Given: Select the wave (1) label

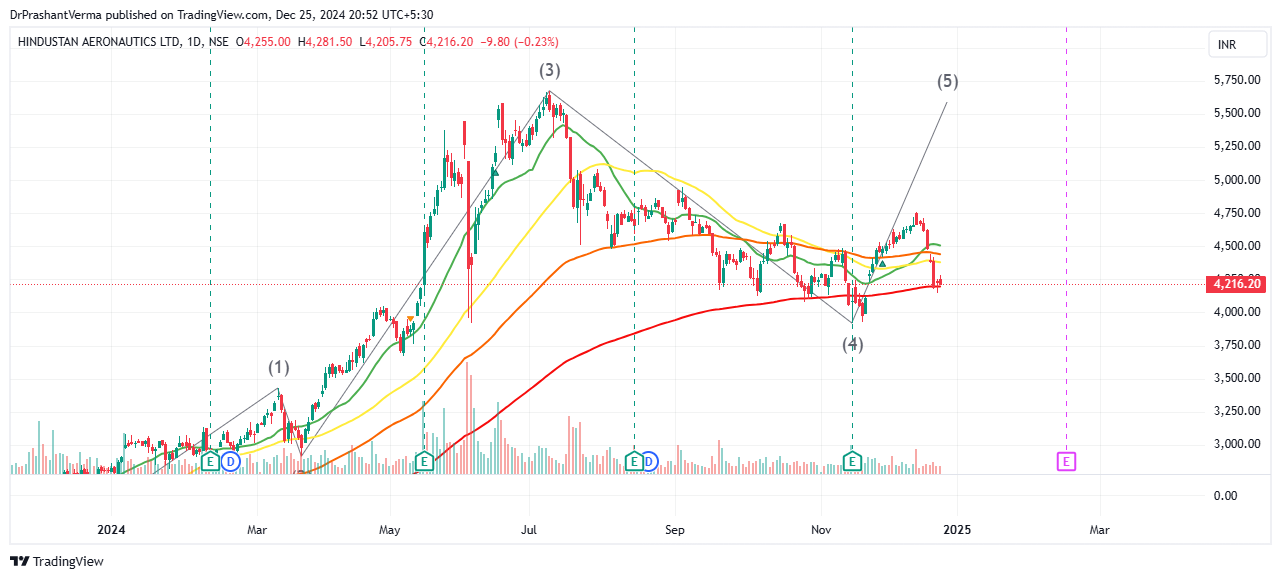Looking at the screenshot, I should click(278, 367).
